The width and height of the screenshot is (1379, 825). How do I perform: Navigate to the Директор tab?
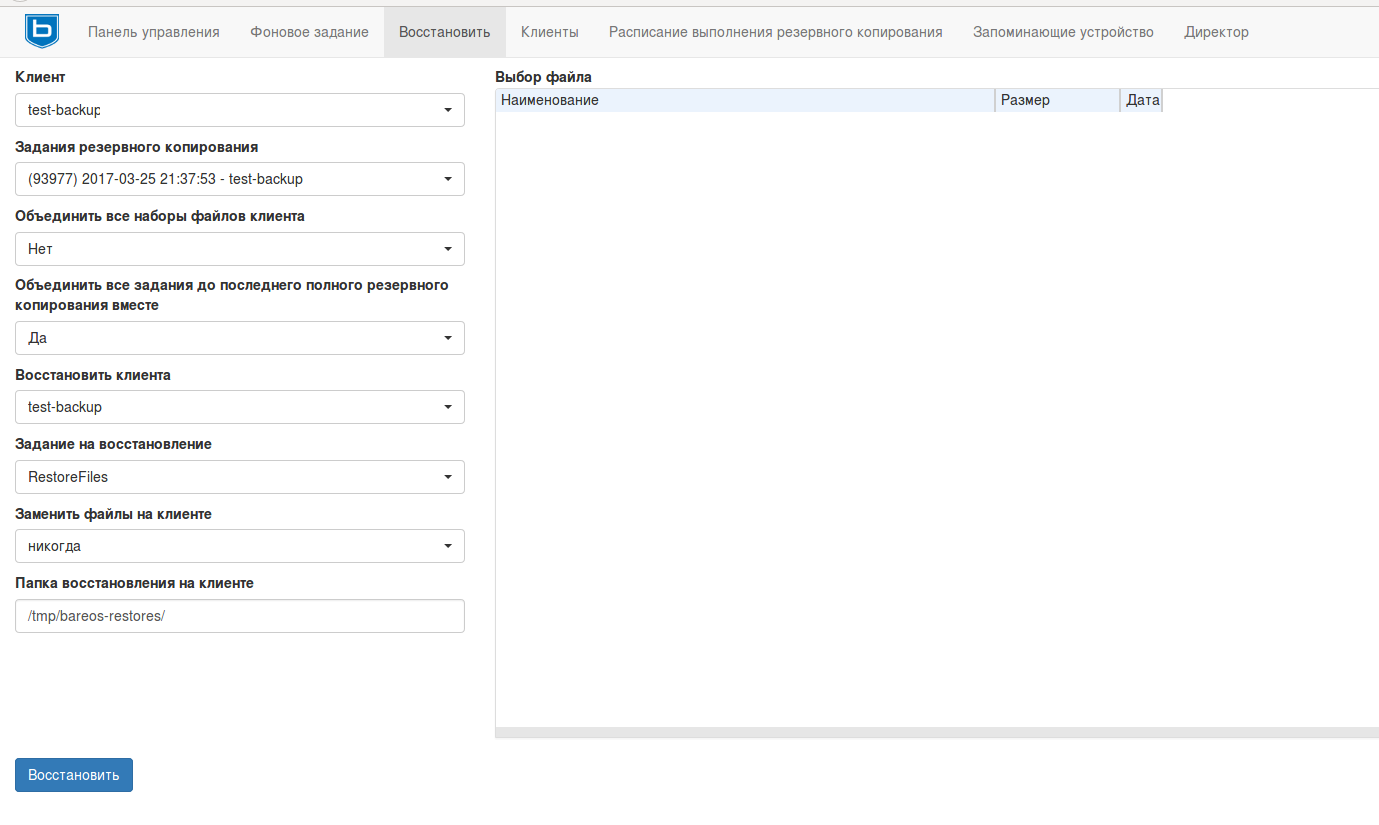pos(1215,32)
